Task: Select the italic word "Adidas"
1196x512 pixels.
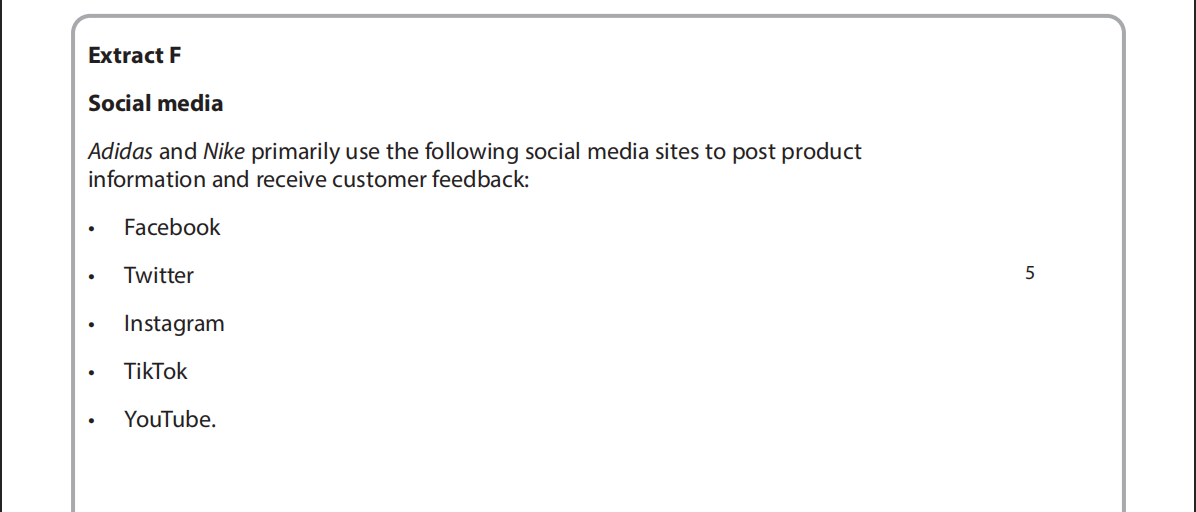Action: pyautogui.click(x=120, y=152)
